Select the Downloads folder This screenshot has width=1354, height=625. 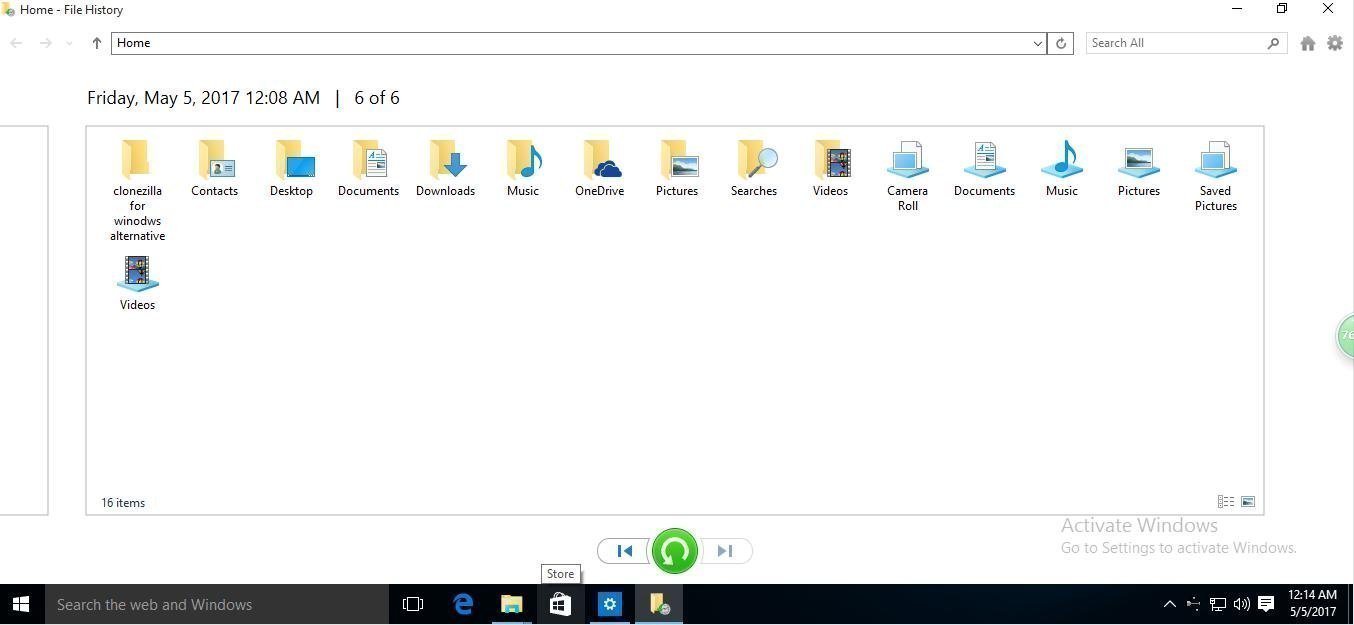[x=445, y=169]
